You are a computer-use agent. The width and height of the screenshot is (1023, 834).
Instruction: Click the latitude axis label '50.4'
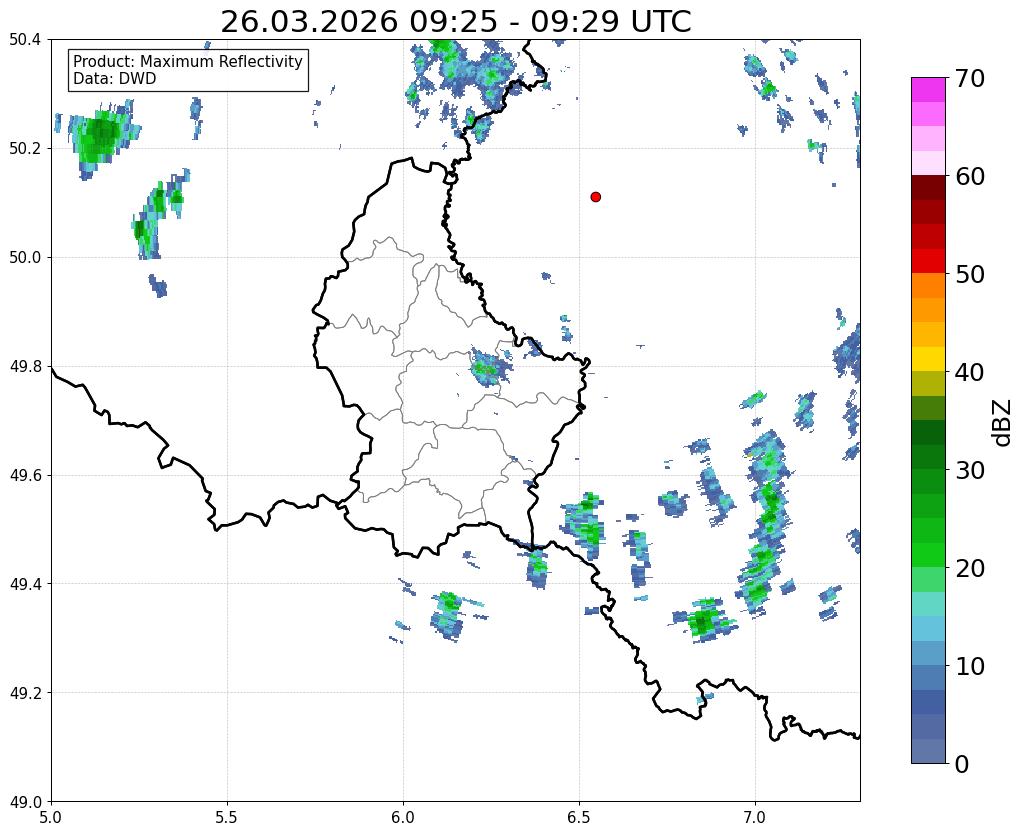[x=25, y=40]
